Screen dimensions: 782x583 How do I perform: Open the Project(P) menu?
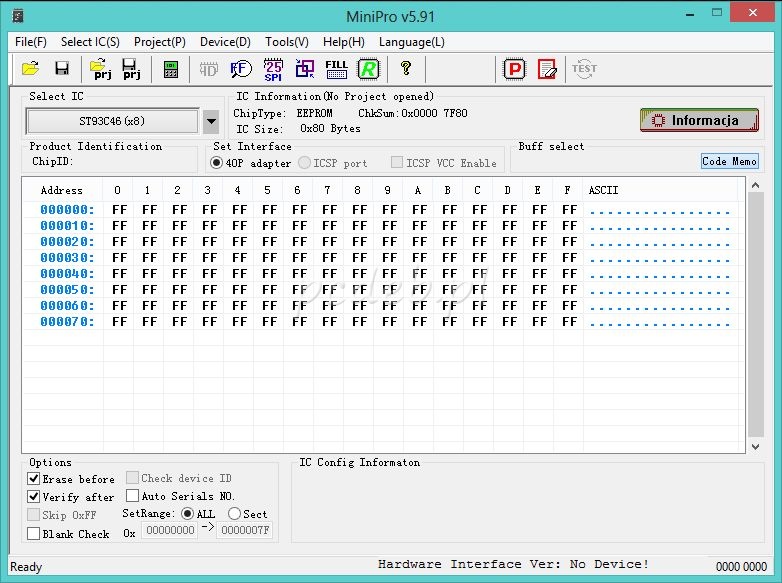point(160,42)
